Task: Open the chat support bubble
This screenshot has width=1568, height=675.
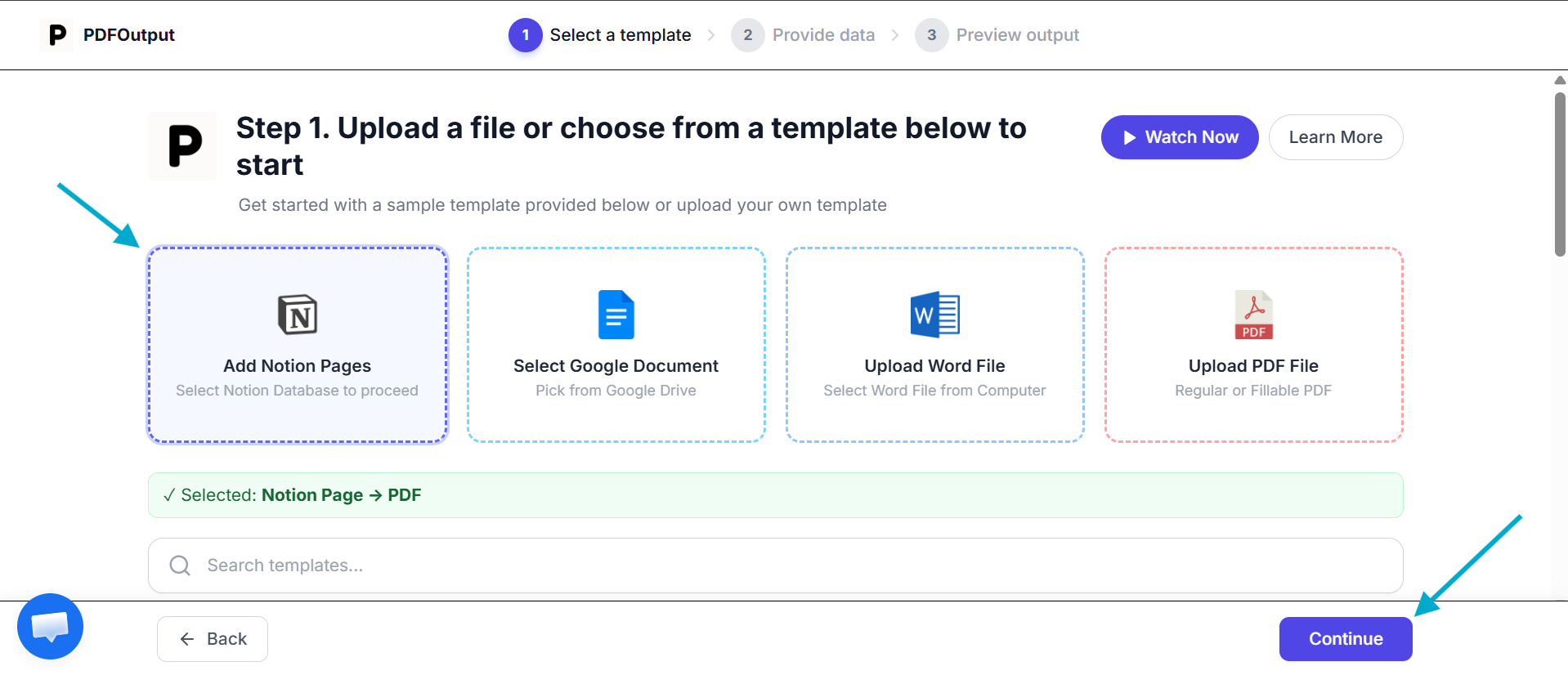Action: 50,626
